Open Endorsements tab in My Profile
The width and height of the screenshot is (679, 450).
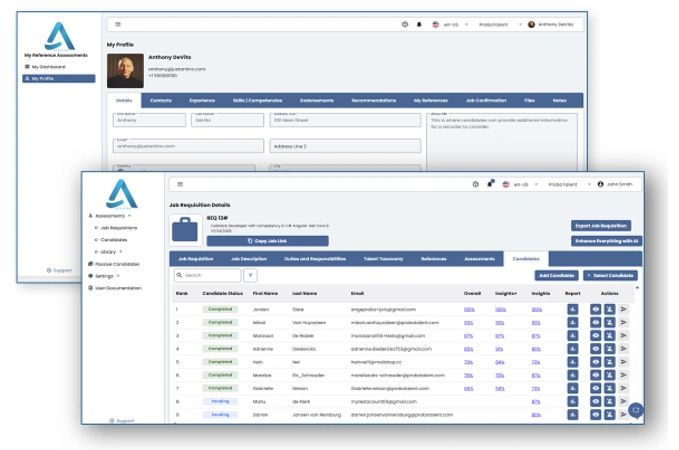click(317, 100)
